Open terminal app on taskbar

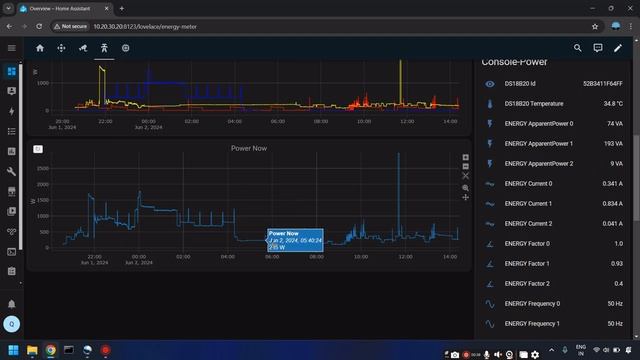[x=69, y=350]
